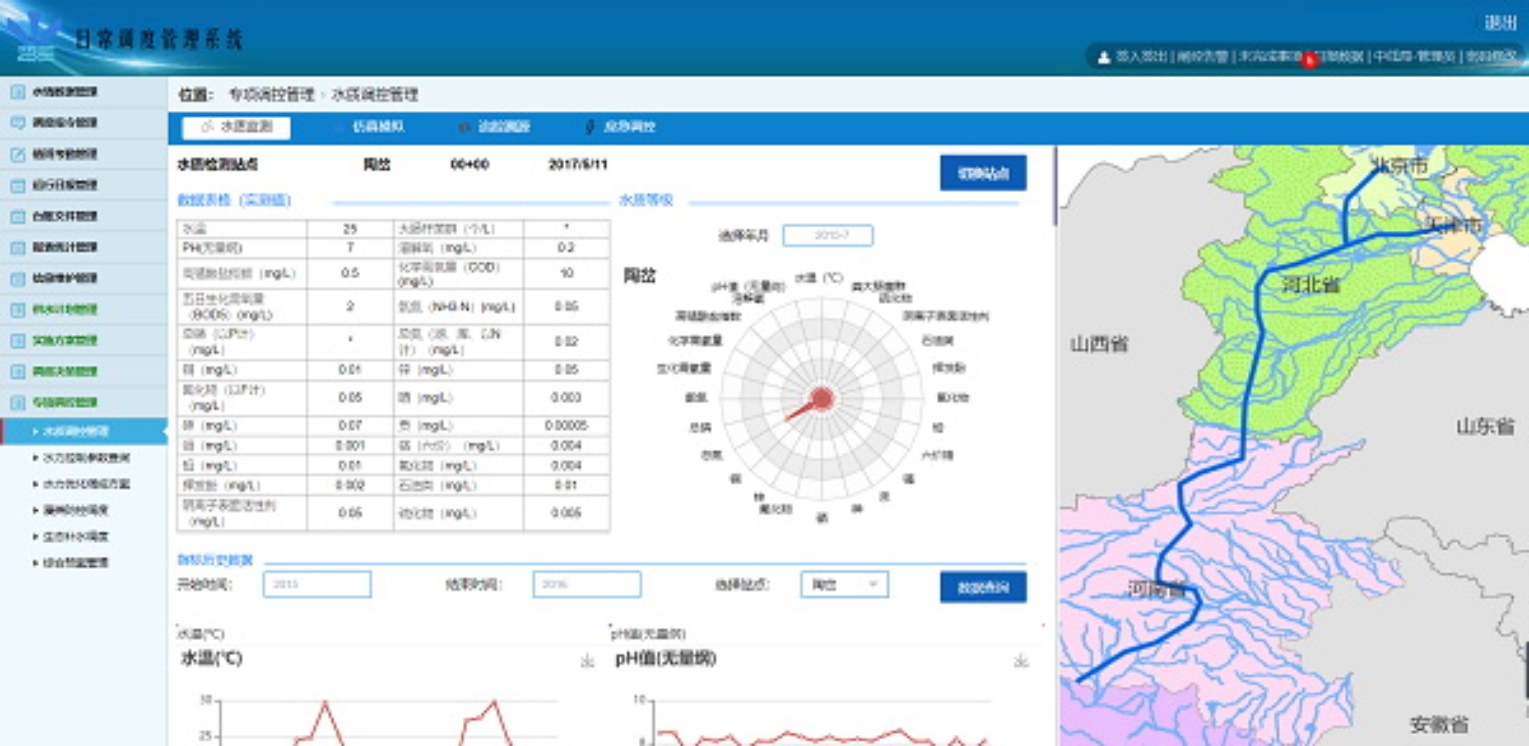
Task: Click the 运行日报管理 sidebar icon
Action: tap(18, 185)
